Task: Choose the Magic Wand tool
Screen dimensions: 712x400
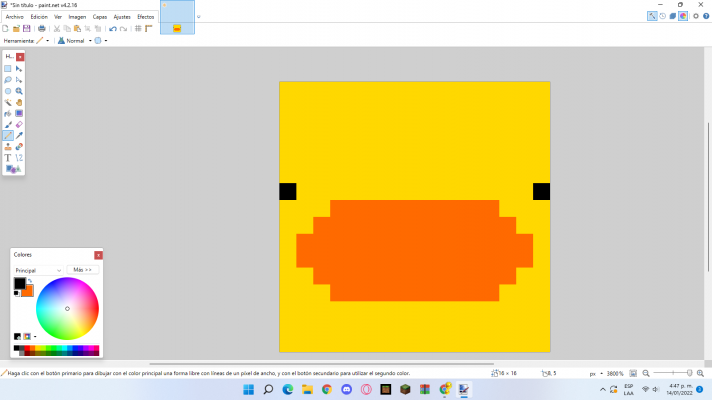Action: tap(8, 102)
